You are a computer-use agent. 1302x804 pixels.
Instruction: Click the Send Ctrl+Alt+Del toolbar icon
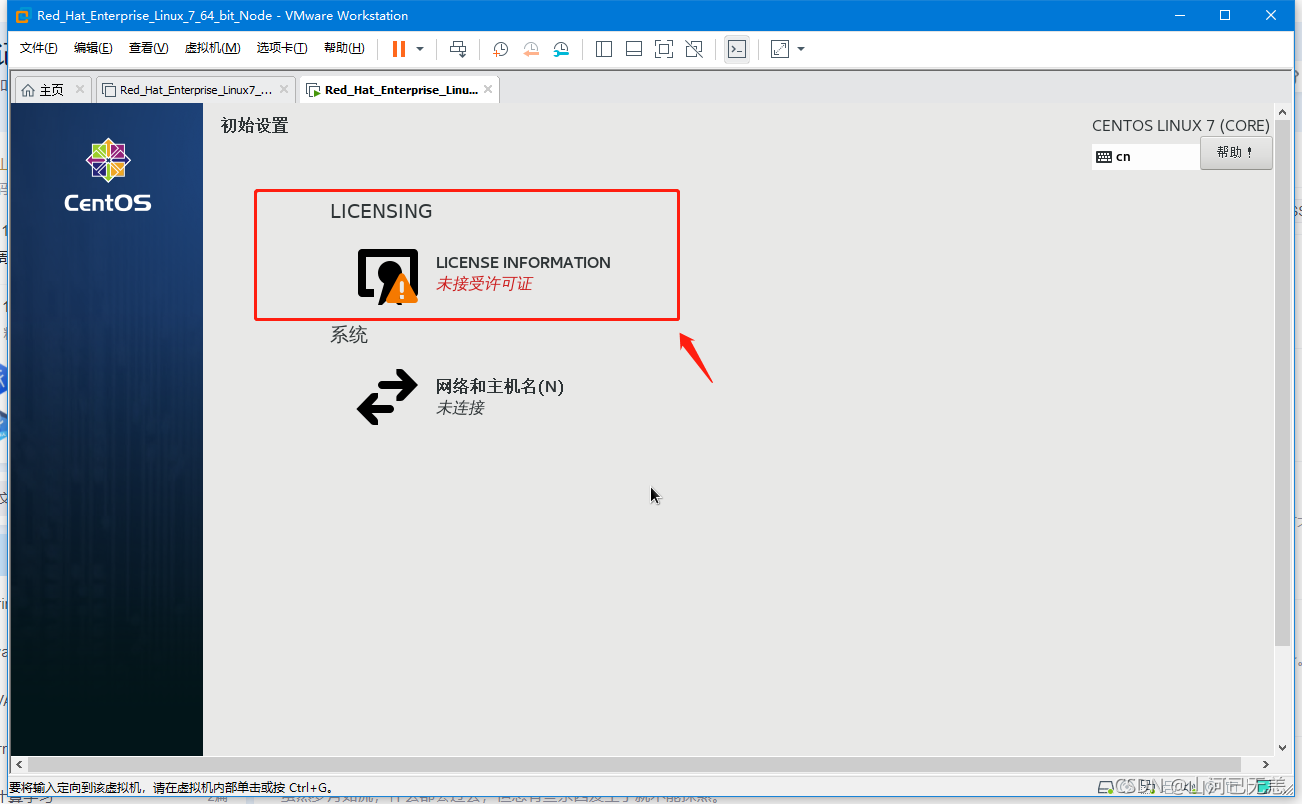pos(458,48)
